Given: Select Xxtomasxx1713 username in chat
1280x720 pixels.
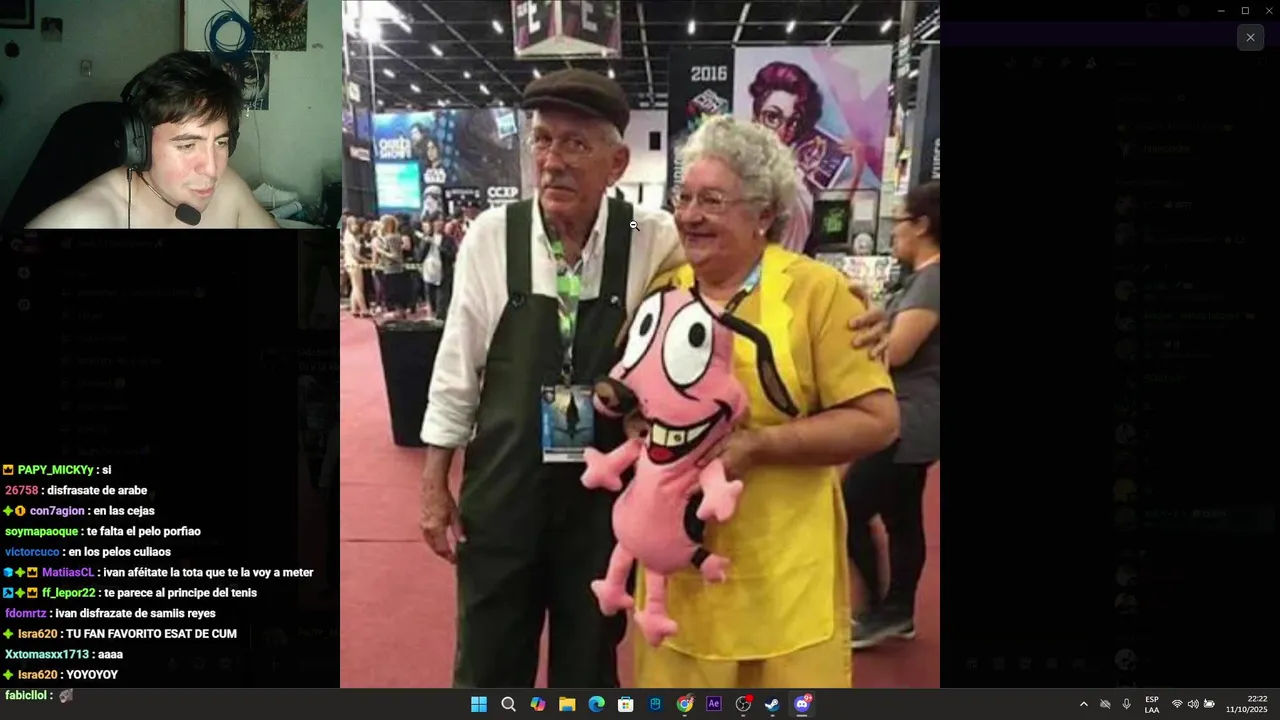Looking at the screenshot, I should [x=47, y=655].
